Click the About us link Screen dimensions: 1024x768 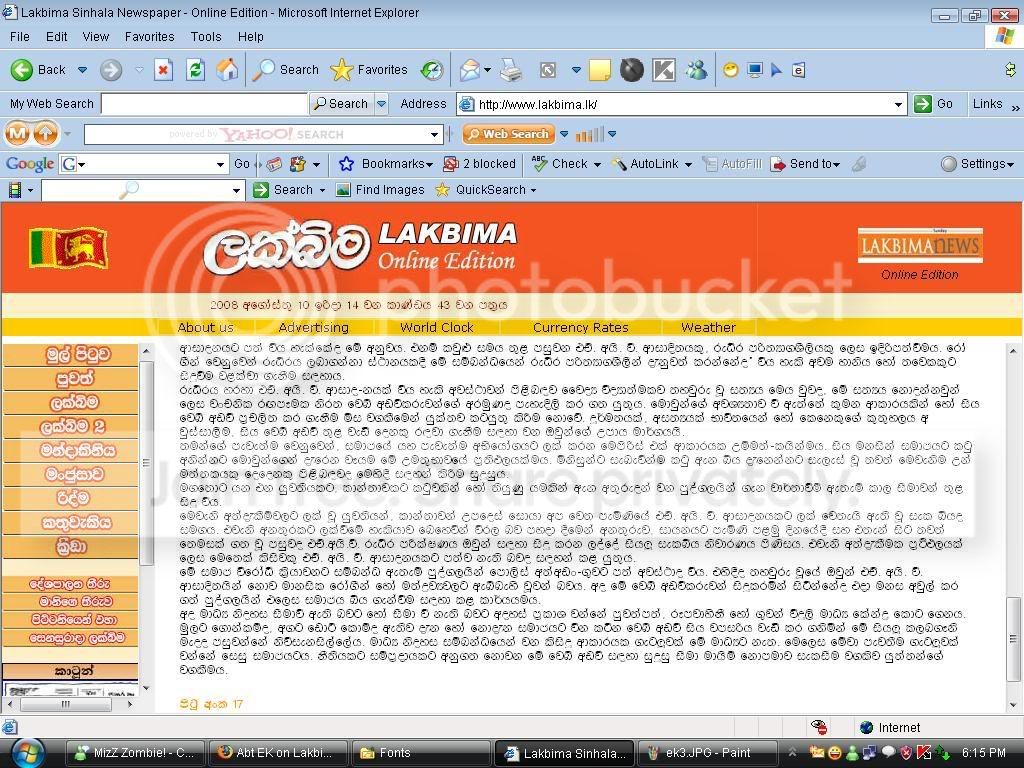206,328
